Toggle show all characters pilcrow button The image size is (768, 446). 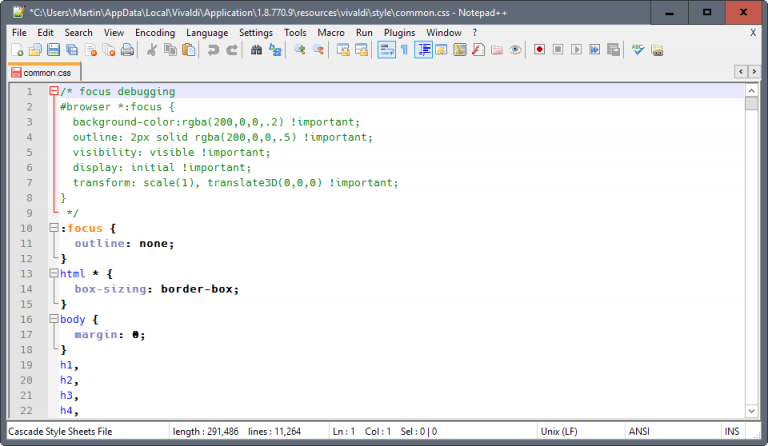coord(404,49)
